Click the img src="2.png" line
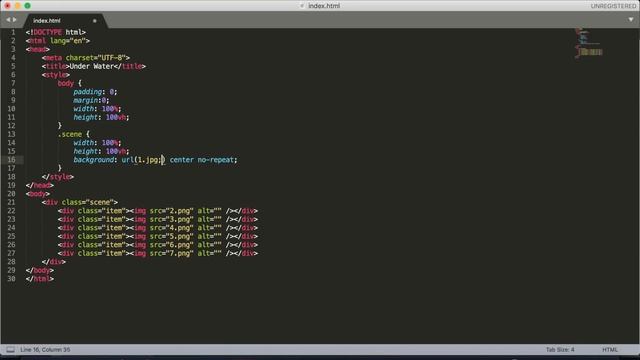 158,211
